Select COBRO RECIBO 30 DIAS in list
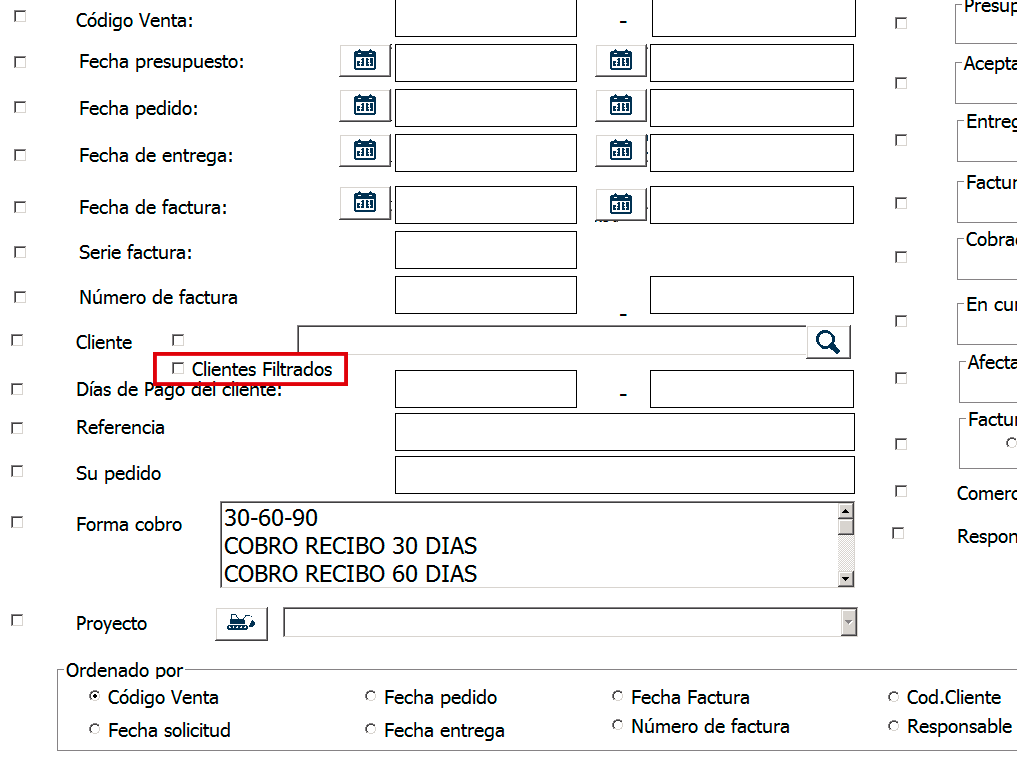The height and width of the screenshot is (765, 1017). click(350, 546)
